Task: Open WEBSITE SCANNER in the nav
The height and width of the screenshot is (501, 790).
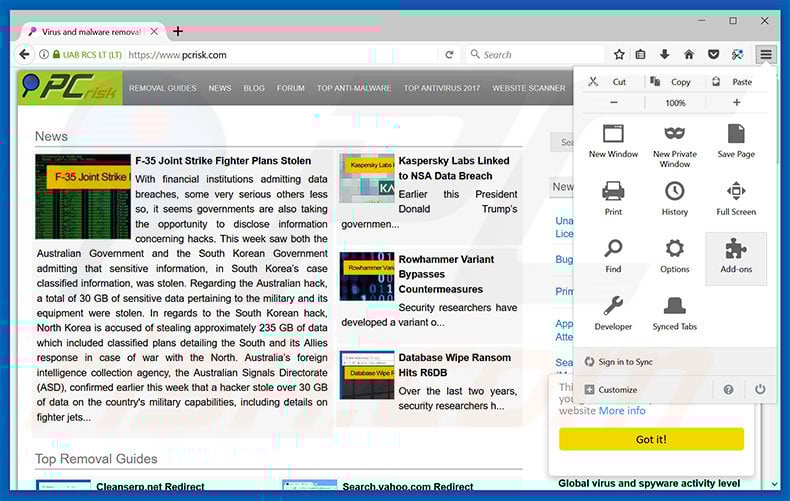Action: pos(529,88)
